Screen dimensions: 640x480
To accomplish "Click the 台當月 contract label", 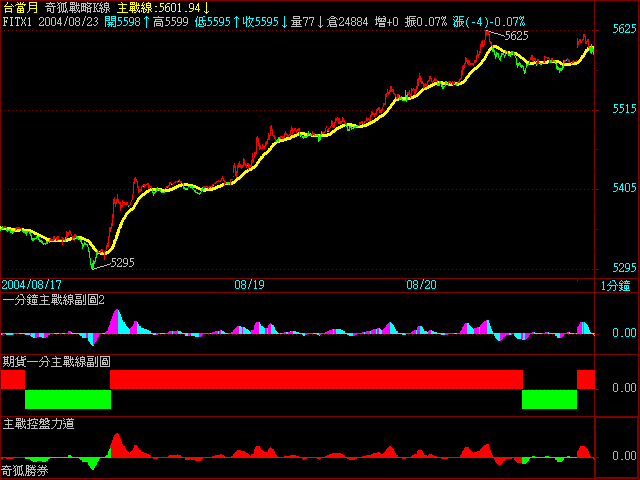I will (x=20, y=8).
